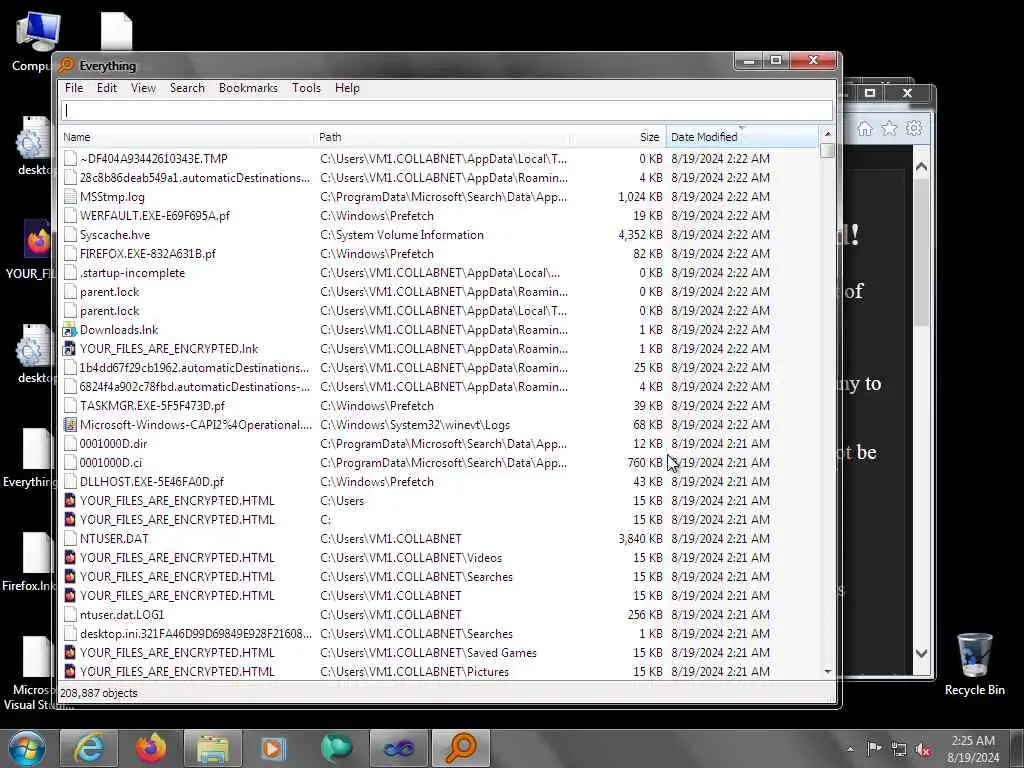The width and height of the screenshot is (1024, 768).
Task: Select the ntuser.dat.LOG1 file
Action: tap(122, 615)
